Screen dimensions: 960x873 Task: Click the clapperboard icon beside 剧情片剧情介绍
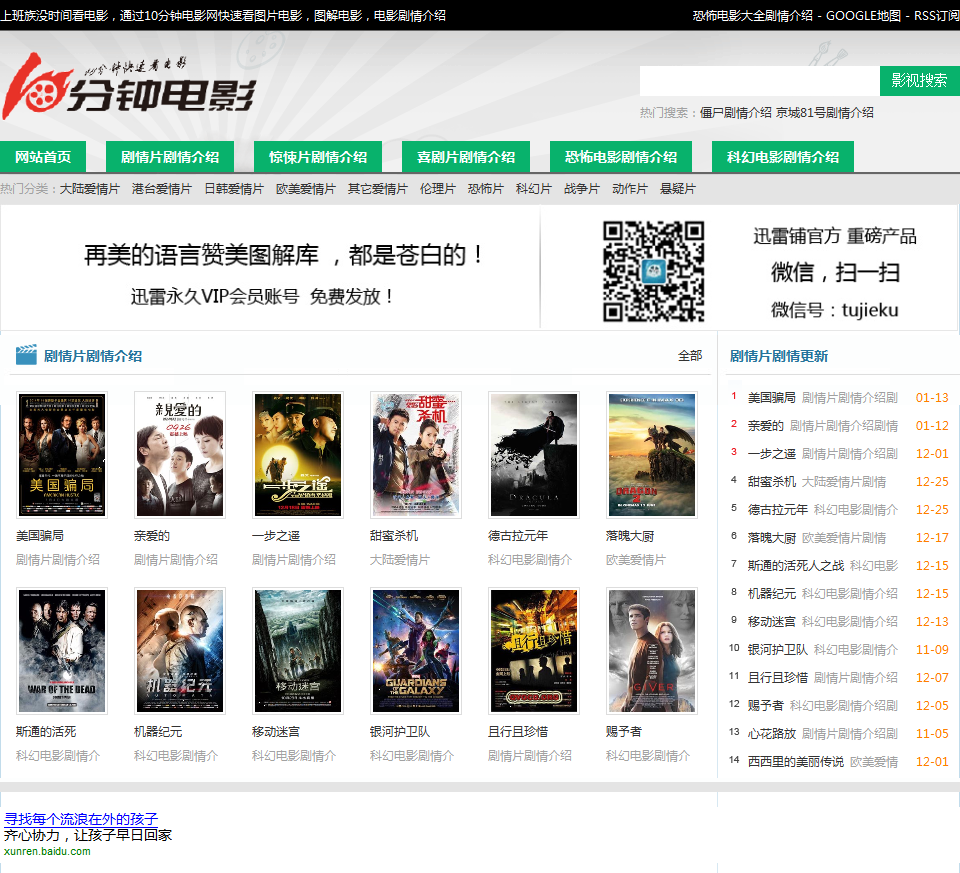pyautogui.click(x=26, y=355)
